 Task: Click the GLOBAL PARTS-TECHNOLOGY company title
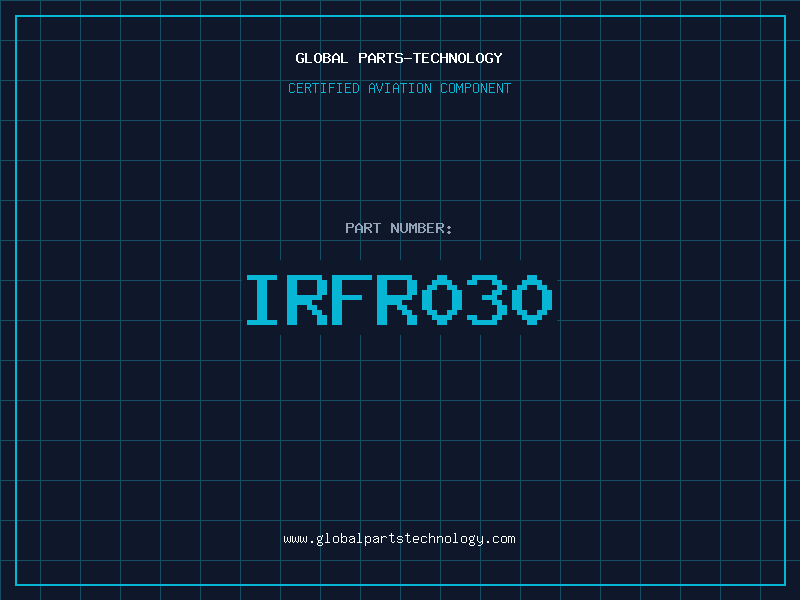[399, 58]
